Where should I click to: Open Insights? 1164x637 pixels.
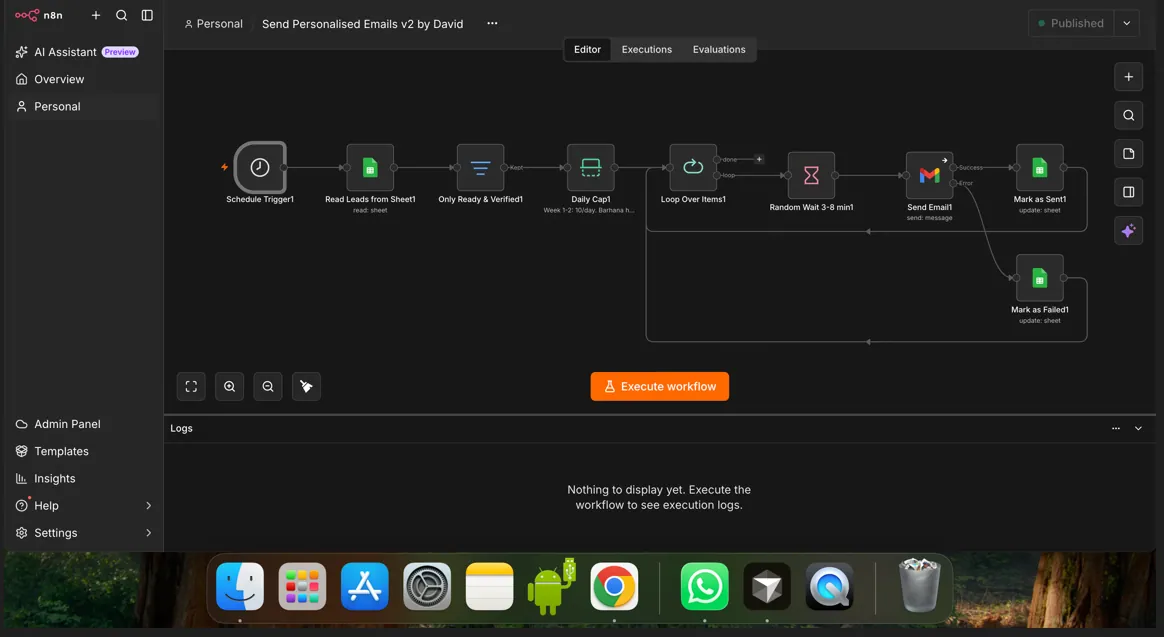pos(54,479)
